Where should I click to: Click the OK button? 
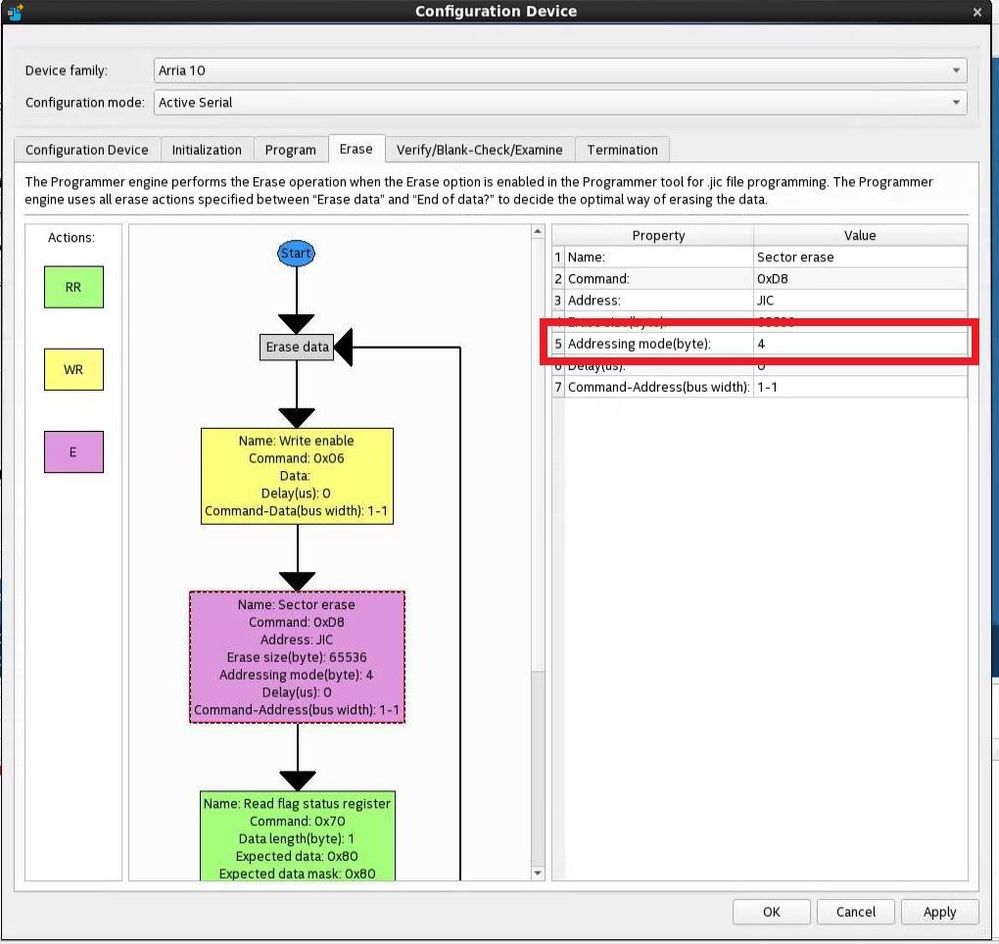[x=772, y=912]
